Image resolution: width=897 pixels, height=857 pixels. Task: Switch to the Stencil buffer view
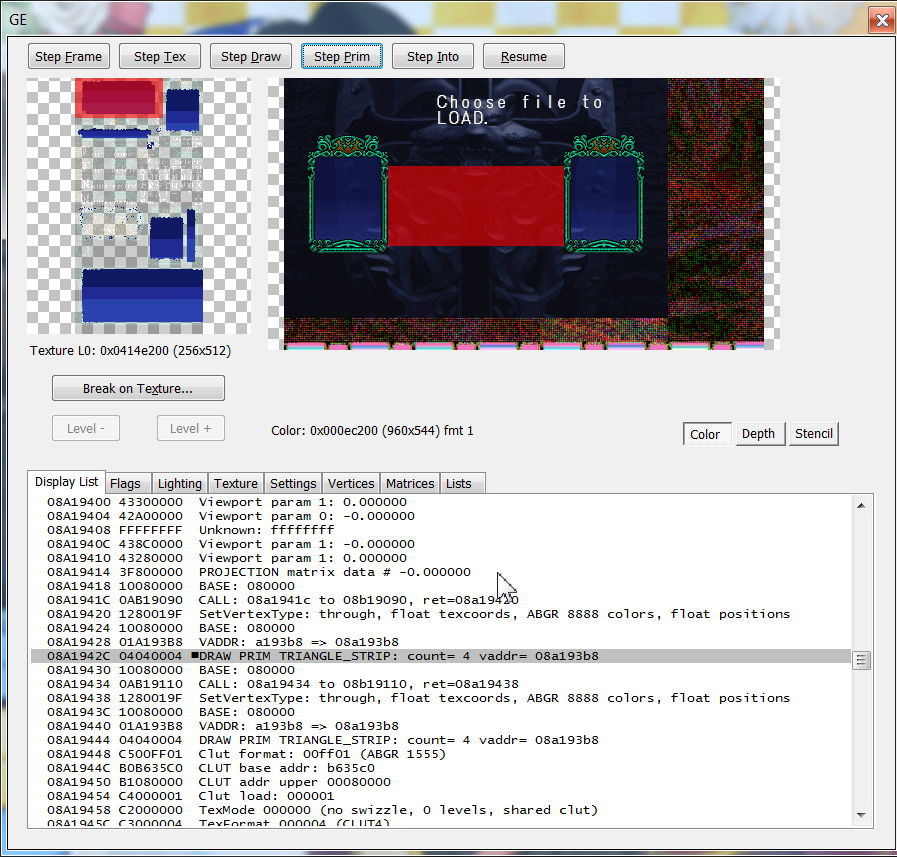click(x=813, y=434)
